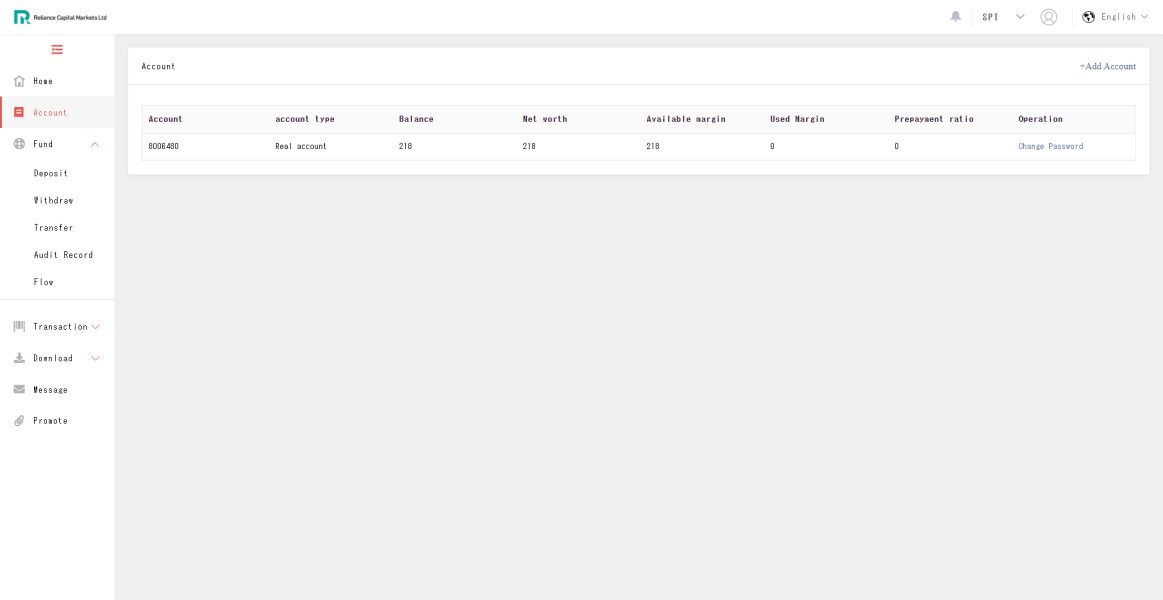Open notifications bell icon
This screenshot has height=600, width=1163.
click(x=956, y=16)
